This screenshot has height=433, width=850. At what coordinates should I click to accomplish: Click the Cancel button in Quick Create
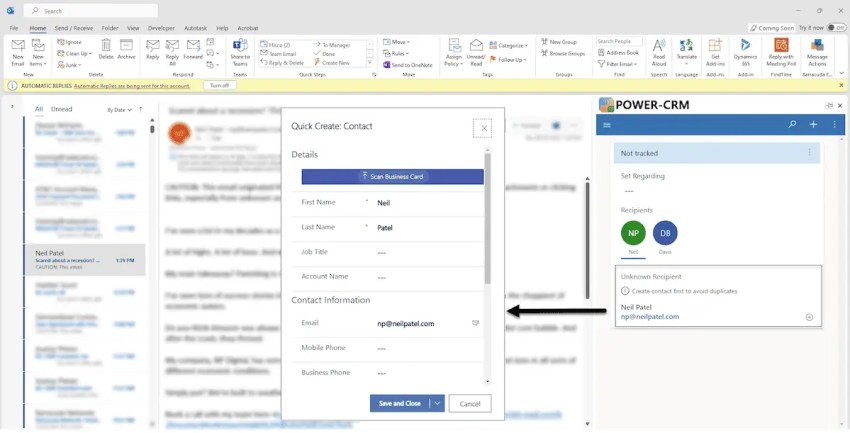470,404
